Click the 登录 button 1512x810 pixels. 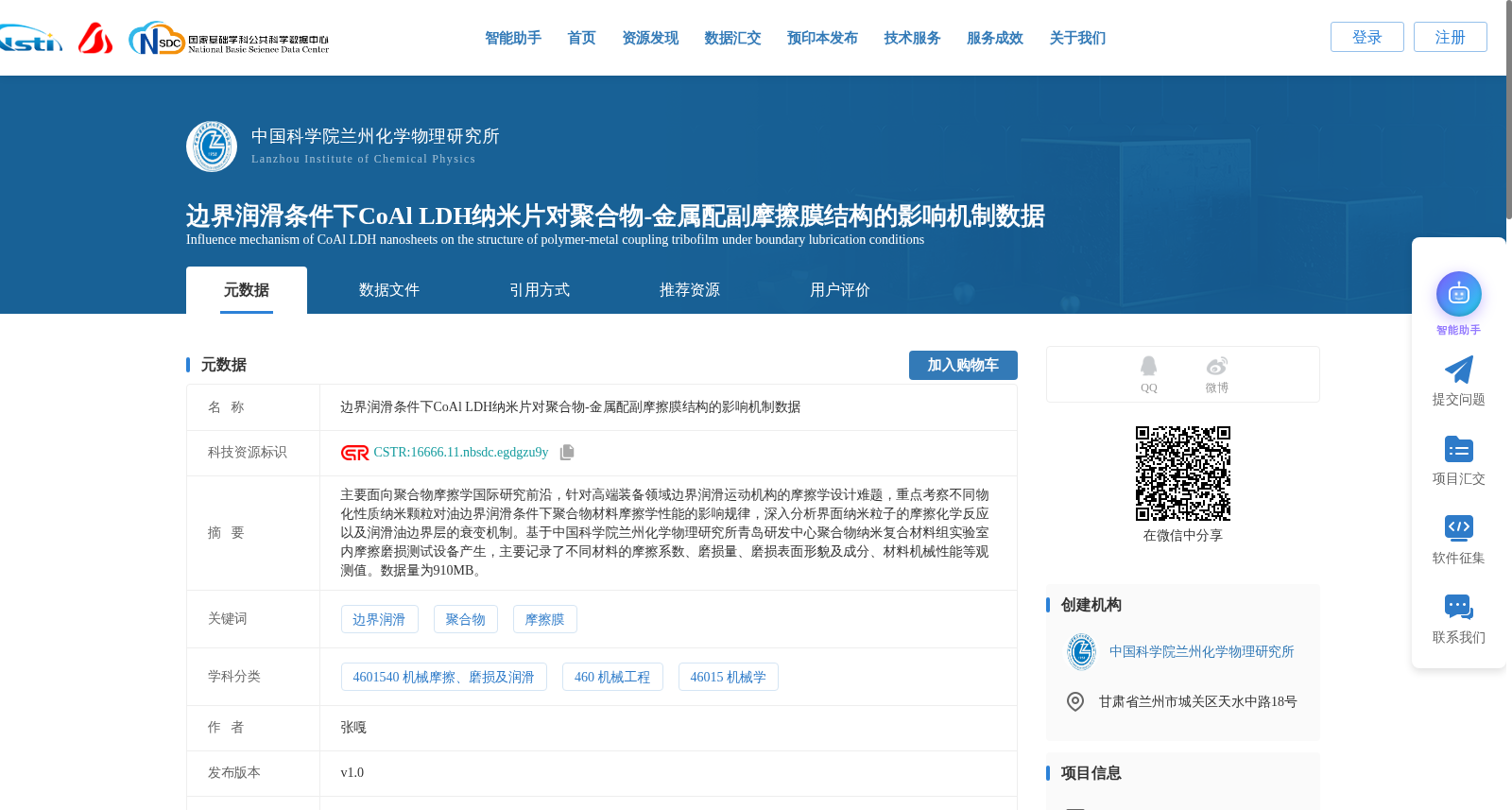[x=1367, y=37]
